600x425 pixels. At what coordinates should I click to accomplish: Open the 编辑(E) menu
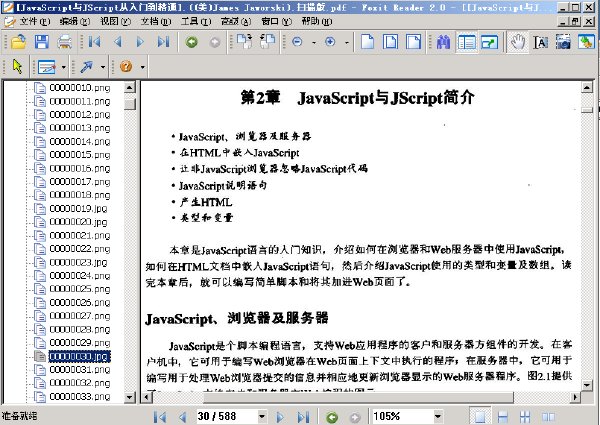pyautogui.click(x=75, y=21)
